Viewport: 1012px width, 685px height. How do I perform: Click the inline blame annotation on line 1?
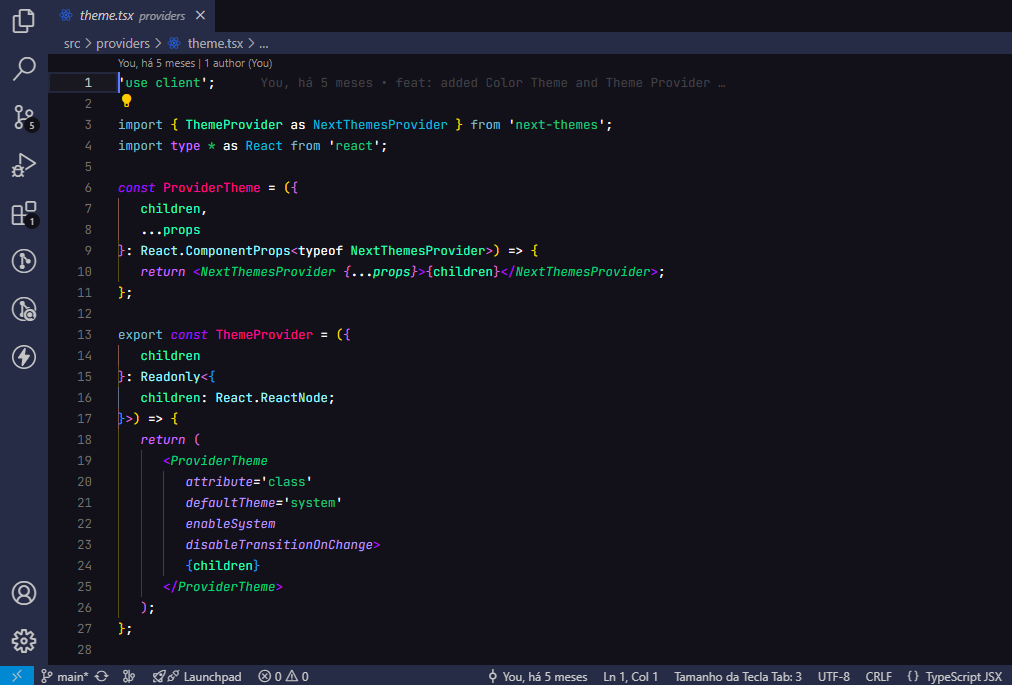click(493, 83)
